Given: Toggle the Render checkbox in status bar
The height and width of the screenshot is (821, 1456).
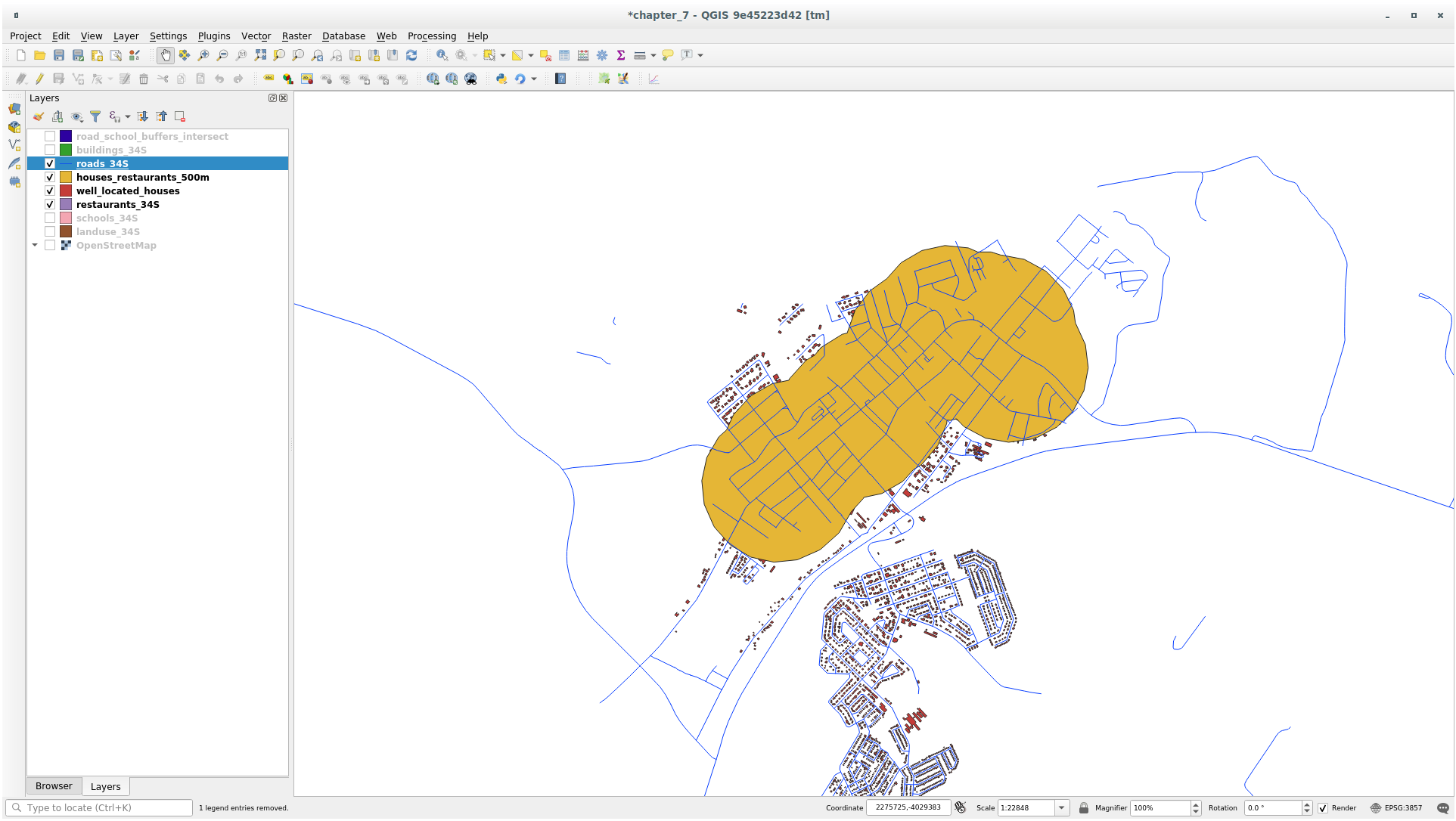Looking at the screenshot, I should click(1323, 808).
